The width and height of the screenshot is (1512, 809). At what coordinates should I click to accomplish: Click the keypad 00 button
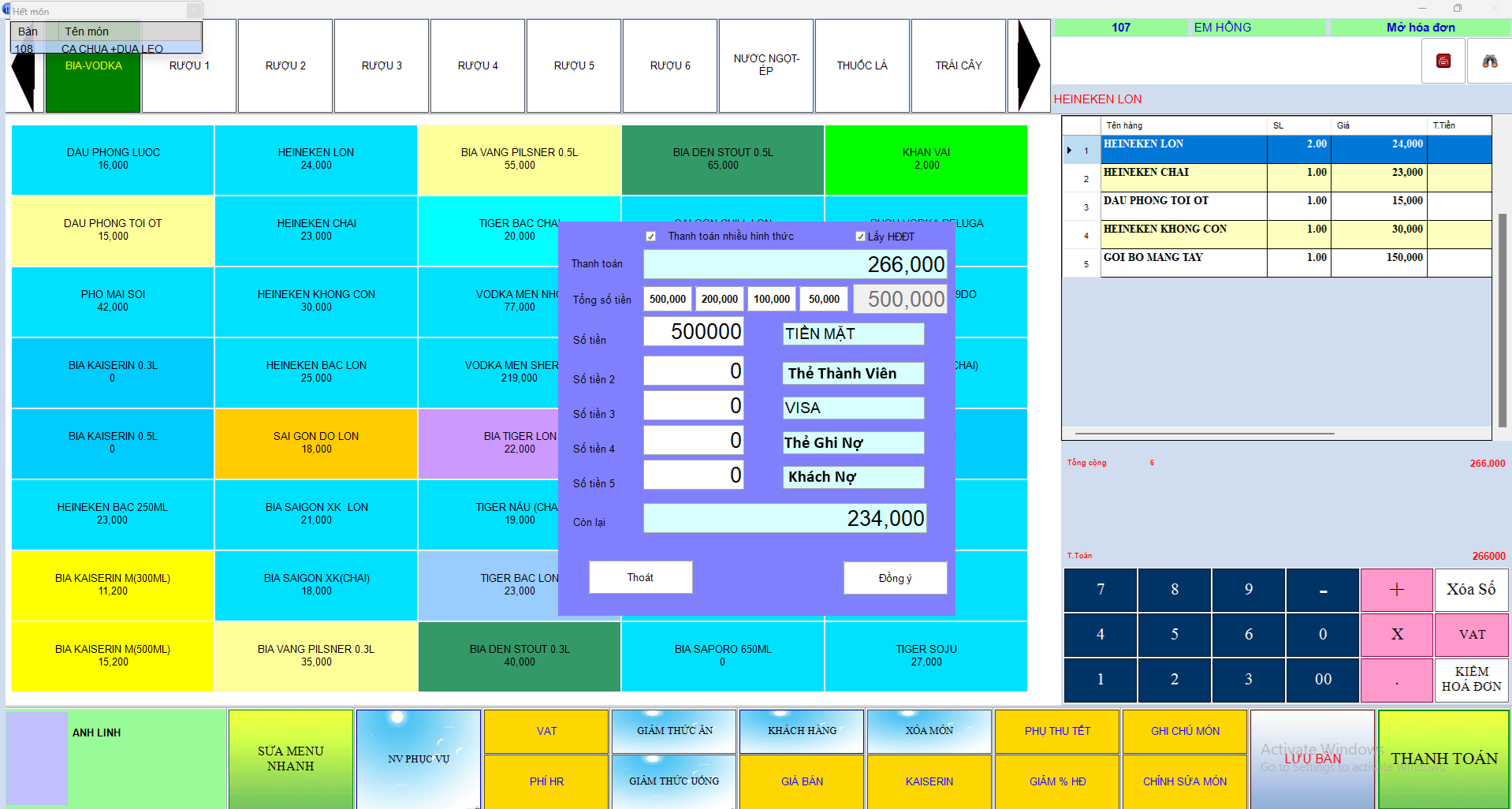point(1323,680)
